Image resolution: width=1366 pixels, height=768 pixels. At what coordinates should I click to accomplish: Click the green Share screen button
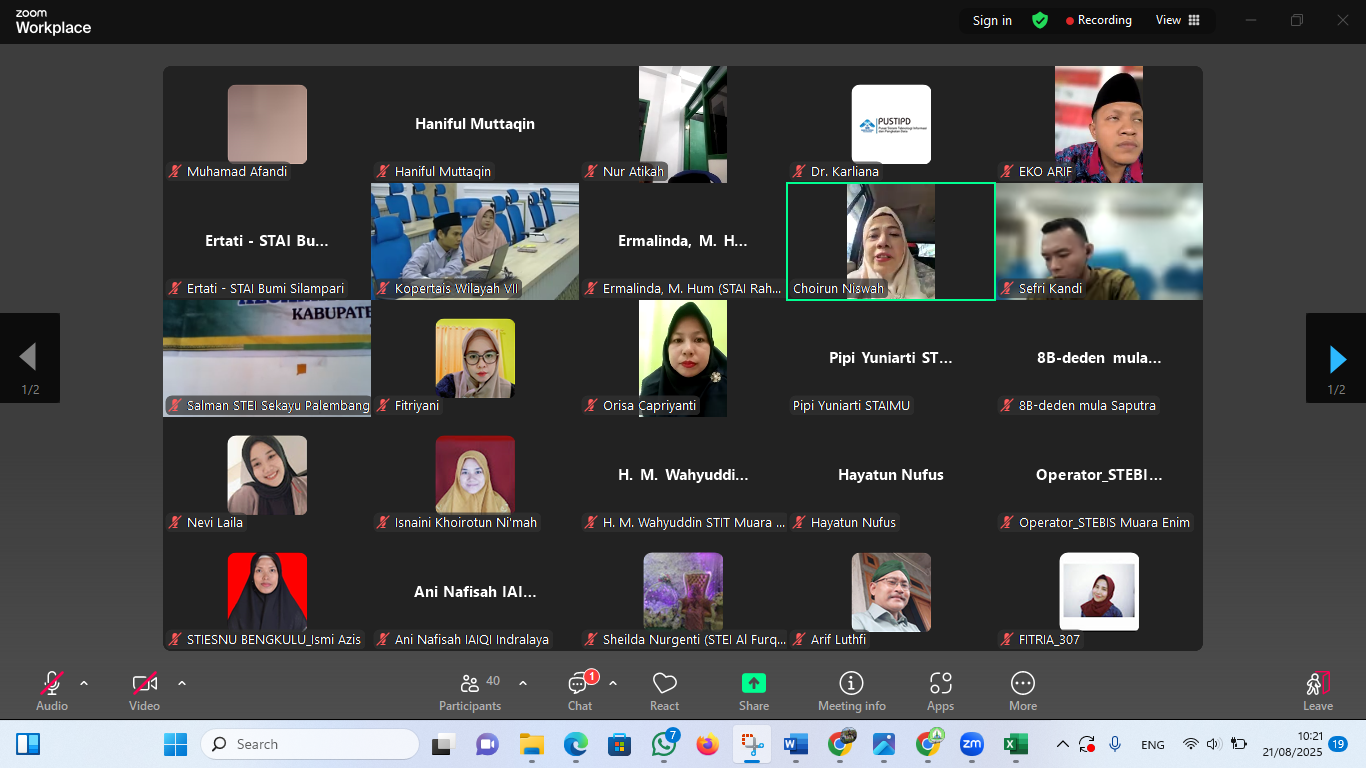coord(754,690)
